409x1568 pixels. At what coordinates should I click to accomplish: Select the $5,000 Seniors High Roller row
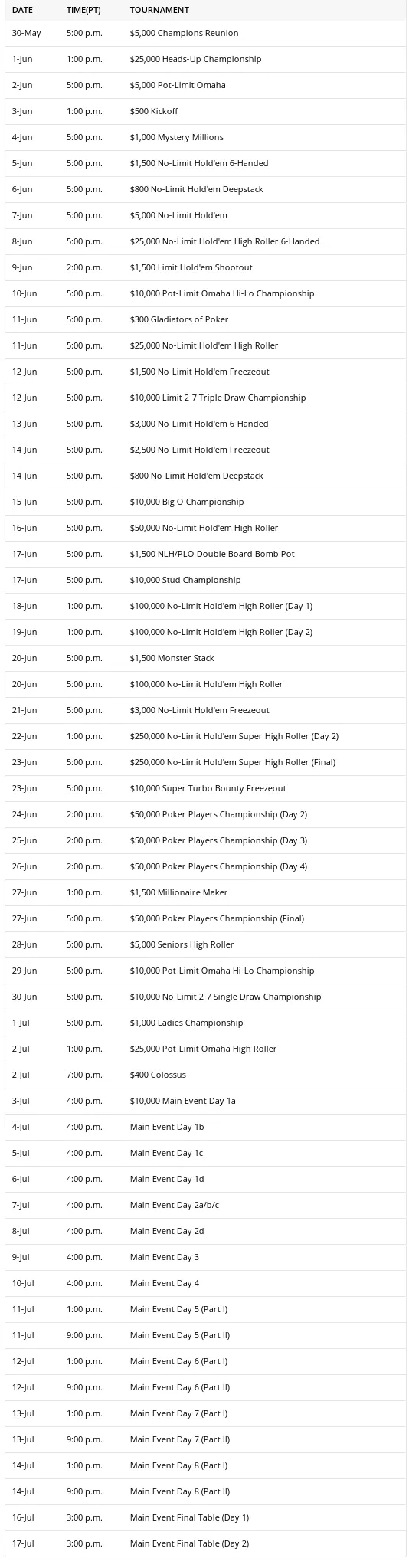click(x=205, y=944)
